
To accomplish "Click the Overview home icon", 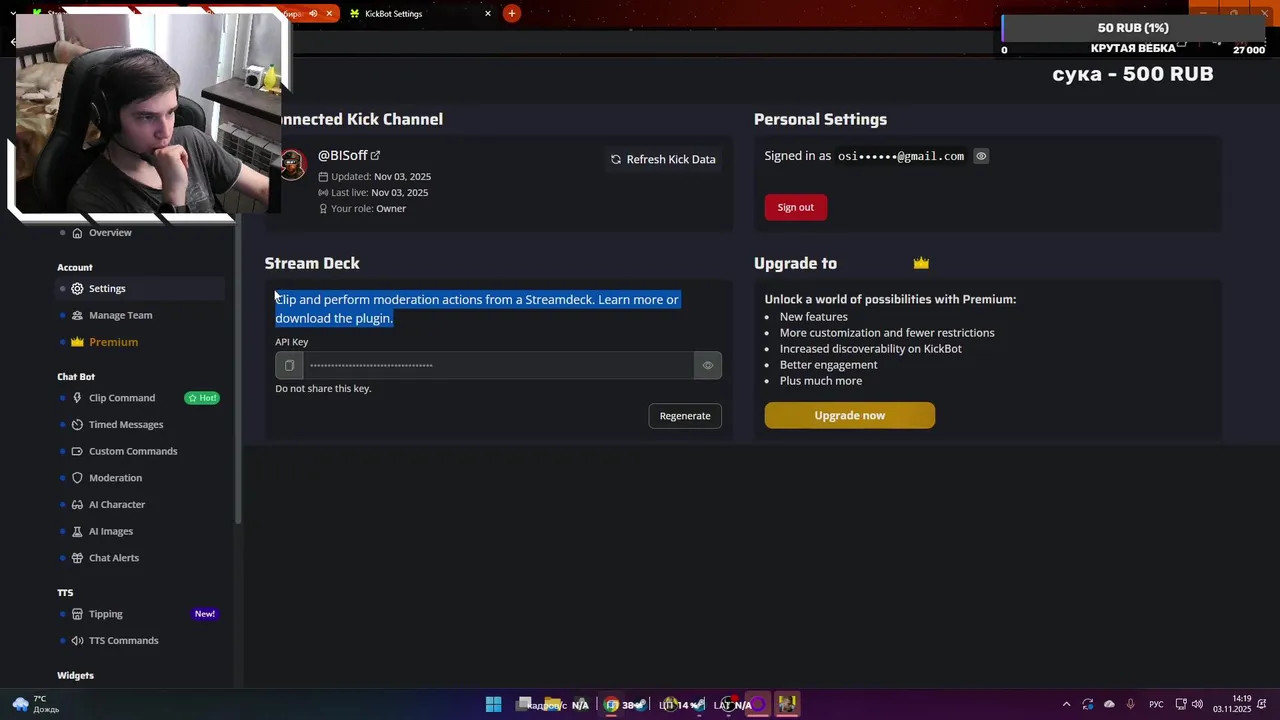I will [77, 233].
